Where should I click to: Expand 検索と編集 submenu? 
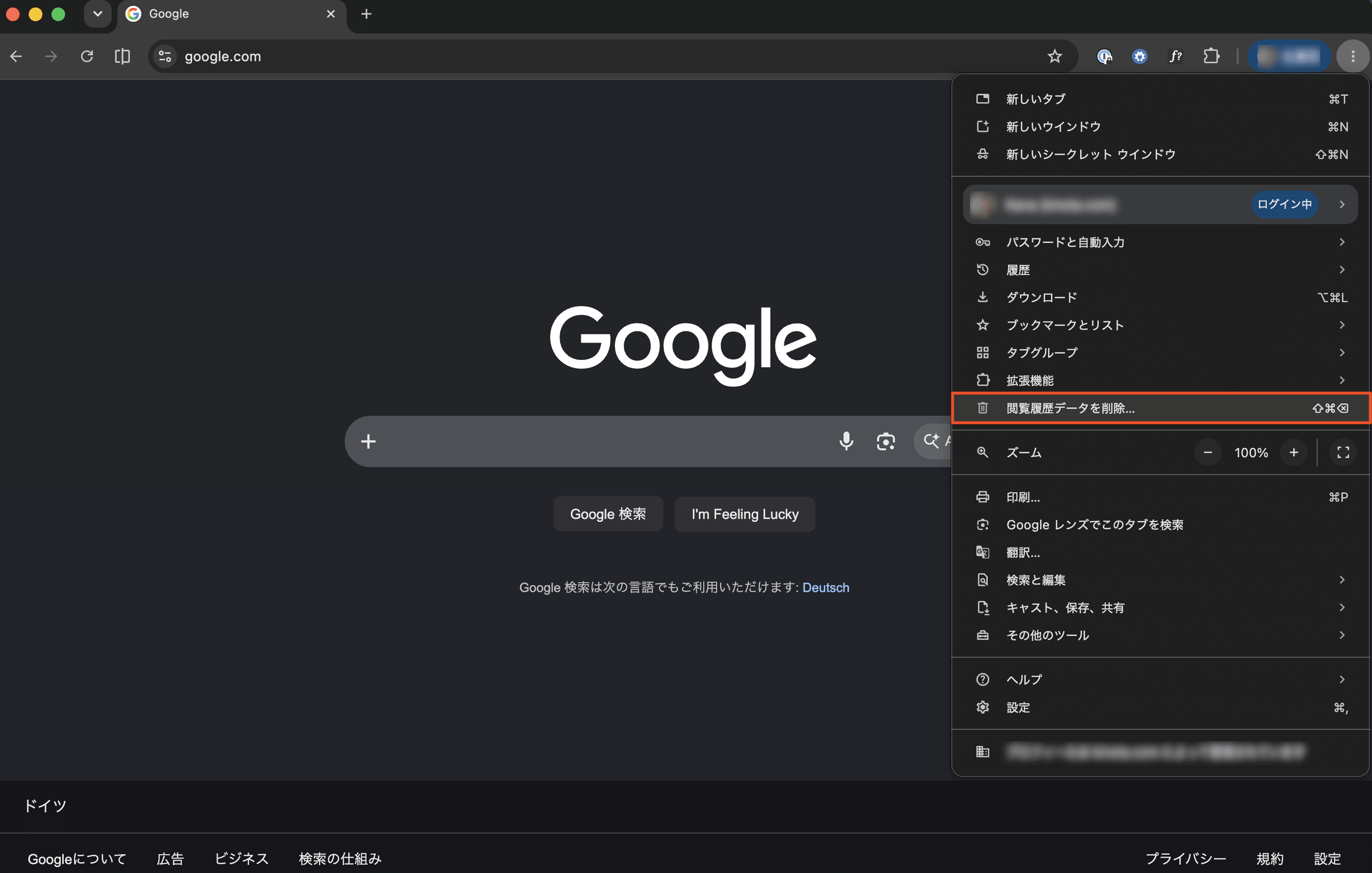1160,580
